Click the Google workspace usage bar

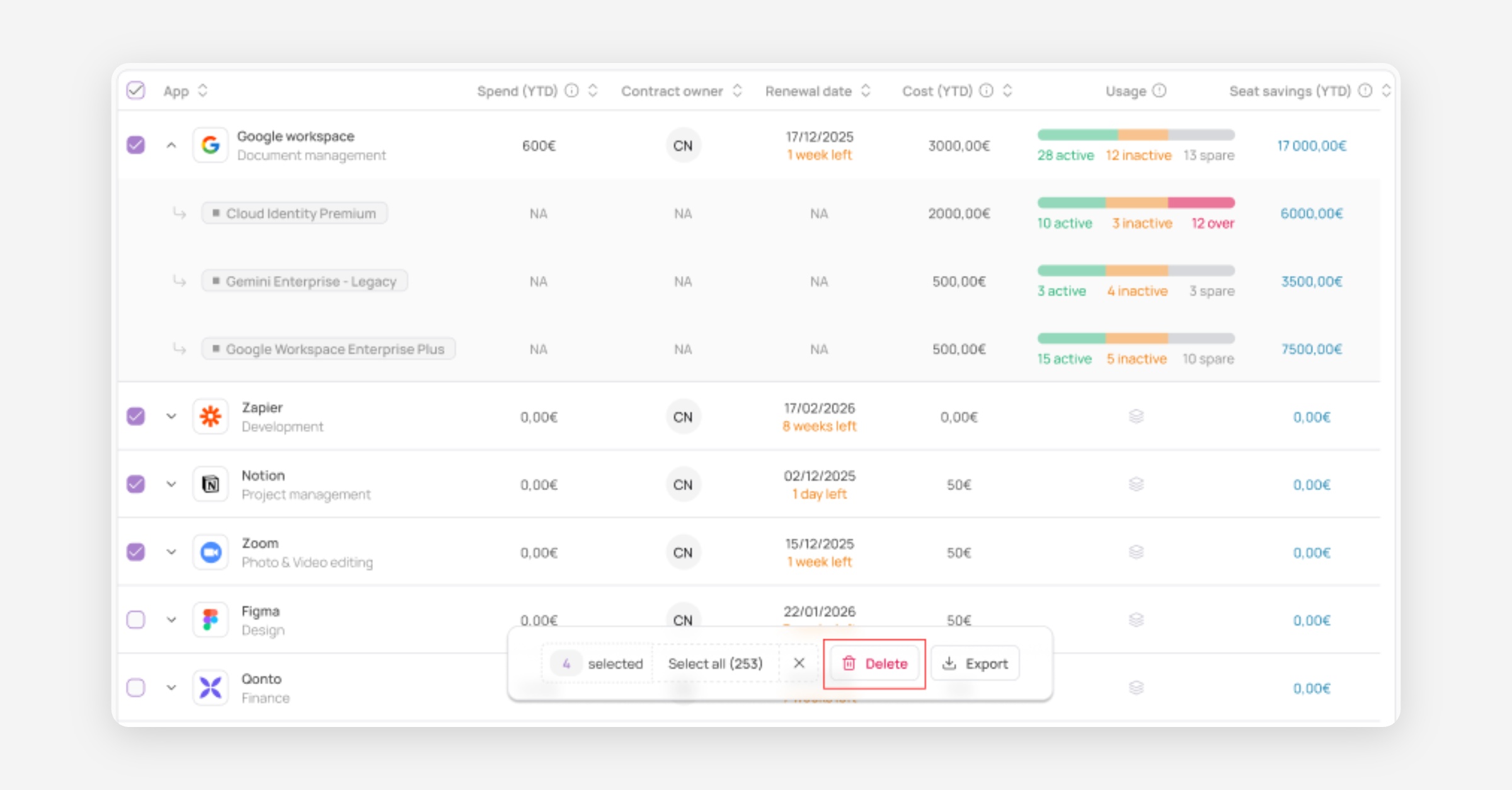1135,135
